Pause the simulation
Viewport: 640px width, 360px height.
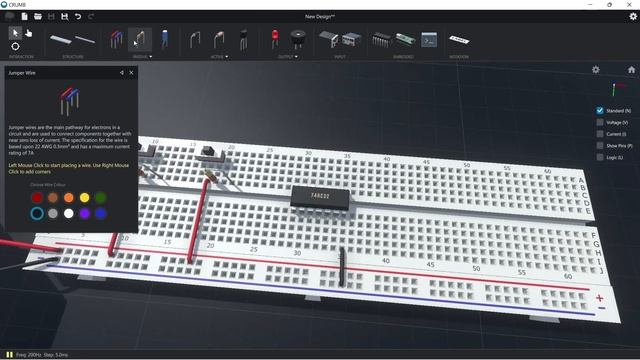9,355
